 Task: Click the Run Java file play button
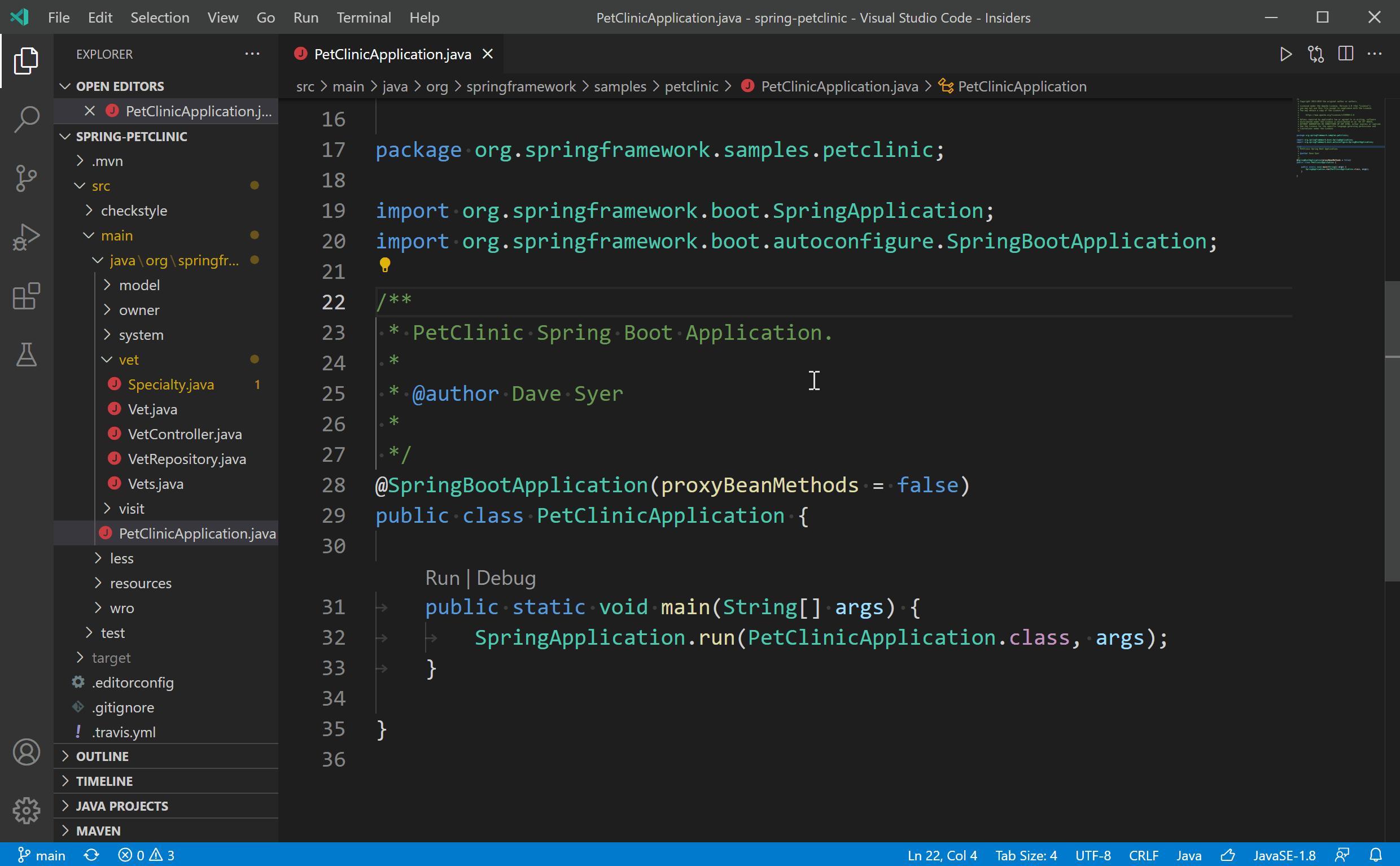click(x=1285, y=54)
